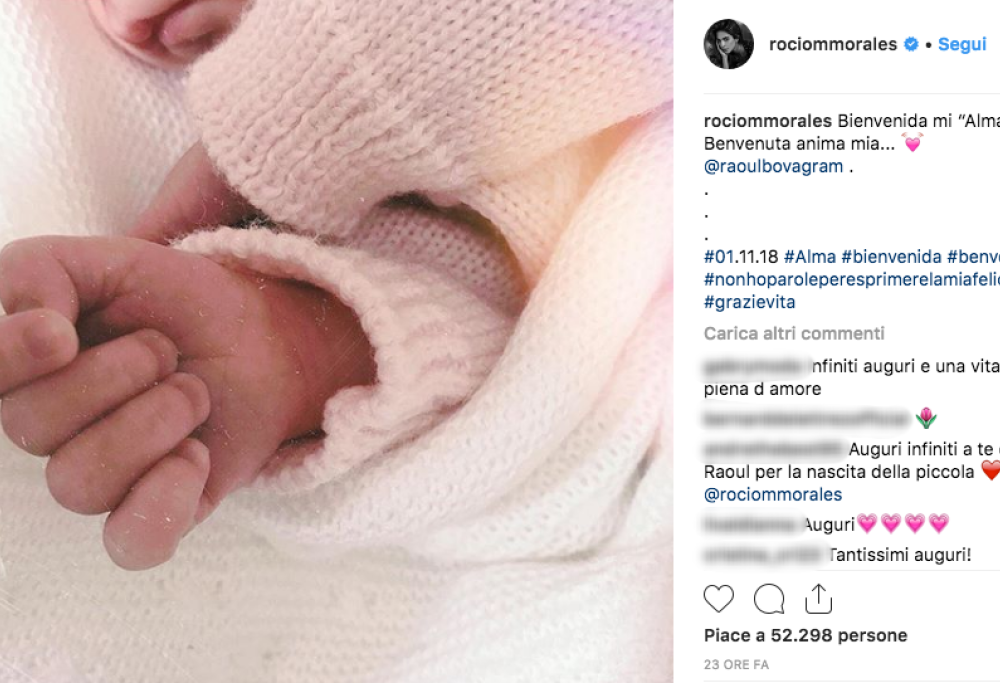The width and height of the screenshot is (1000, 683).
Task: Open rociommorales profile picture avatar
Action: tap(728, 44)
